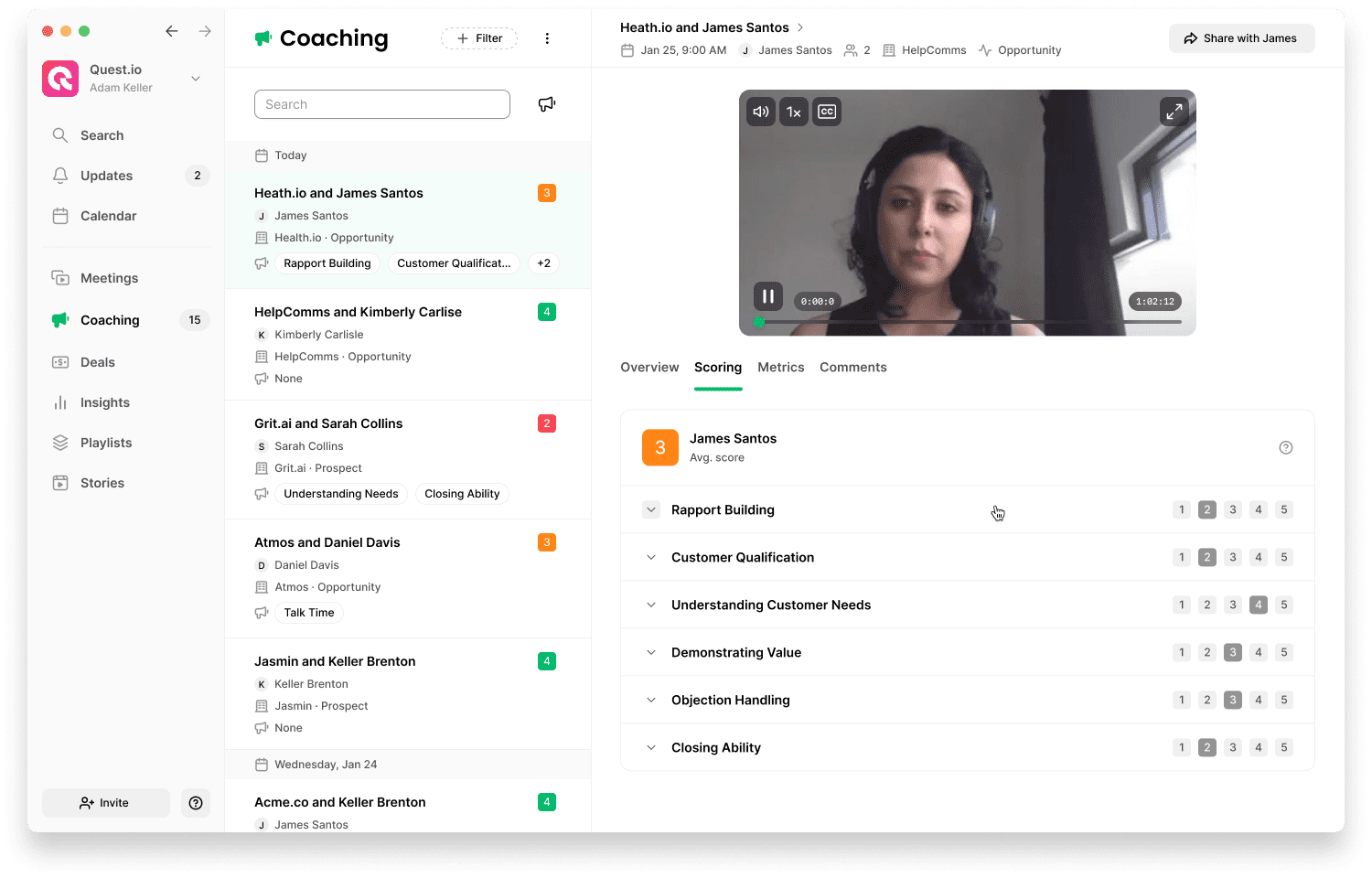Pause the call recording

click(x=768, y=296)
